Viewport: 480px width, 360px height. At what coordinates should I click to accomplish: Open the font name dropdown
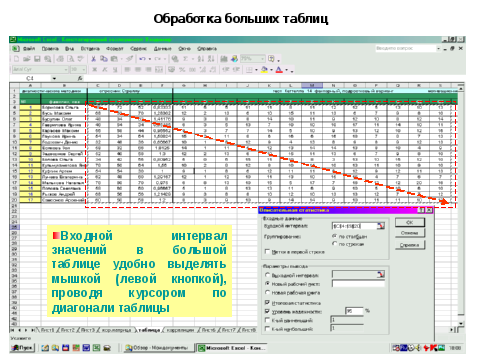point(66,69)
